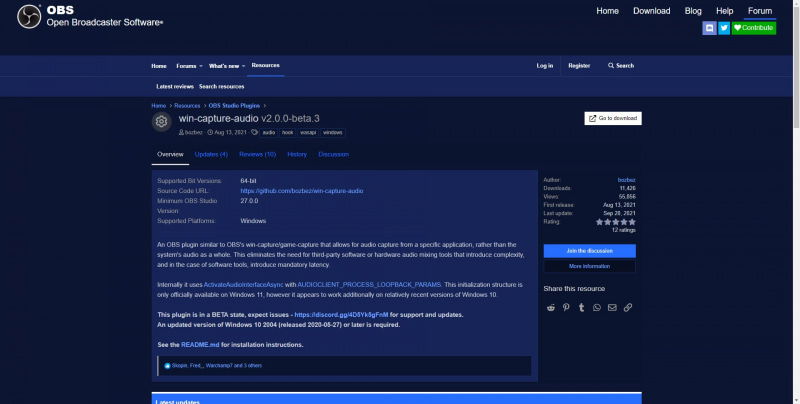Screen dimensions: 800x404
Task: Expand the Forums dropdown arrow
Action: coord(201,66)
